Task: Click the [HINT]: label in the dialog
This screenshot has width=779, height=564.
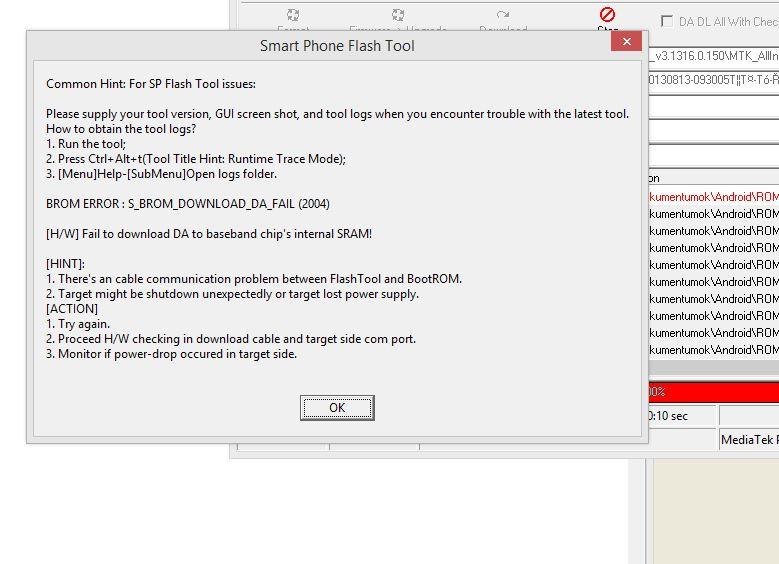Action: 65,263
